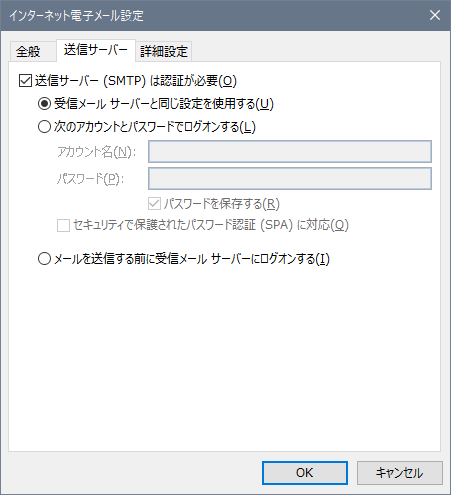Viewport: 451px width, 495px height.
Task: Click the アカウント名 input field
Action: tap(290, 152)
